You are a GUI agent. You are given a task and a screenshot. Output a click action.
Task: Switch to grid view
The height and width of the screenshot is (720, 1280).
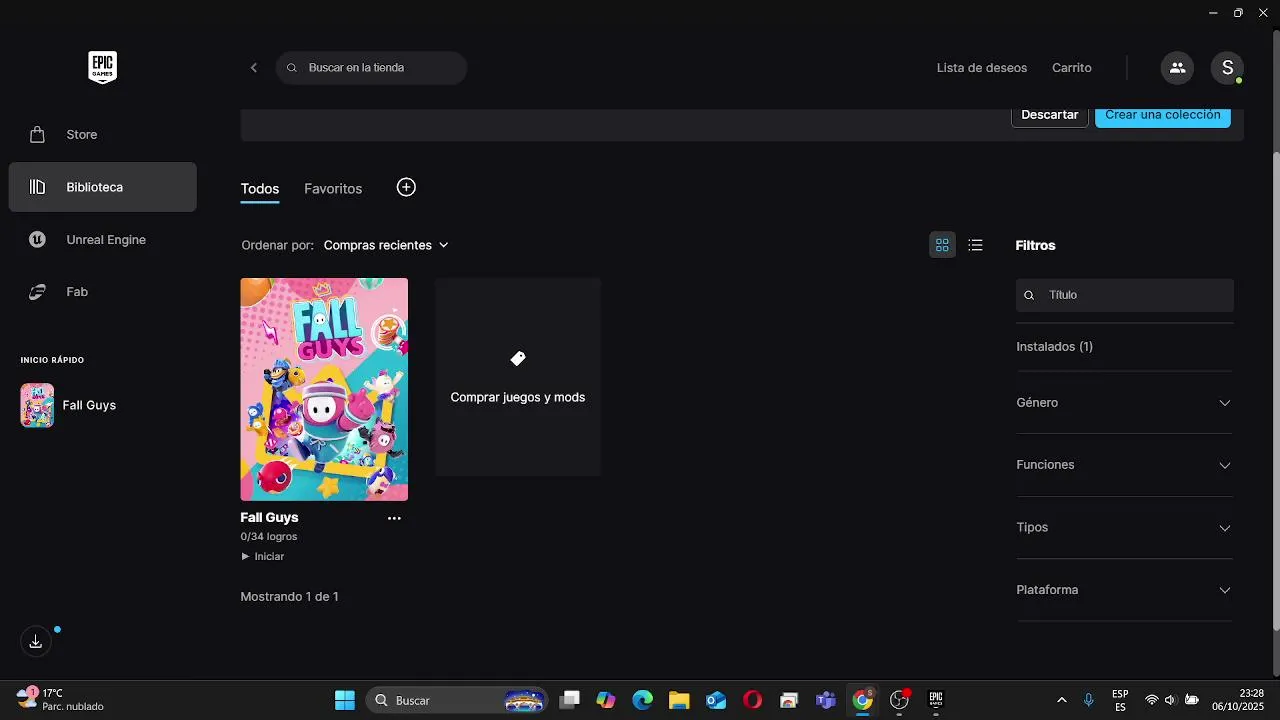[x=942, y=245]
